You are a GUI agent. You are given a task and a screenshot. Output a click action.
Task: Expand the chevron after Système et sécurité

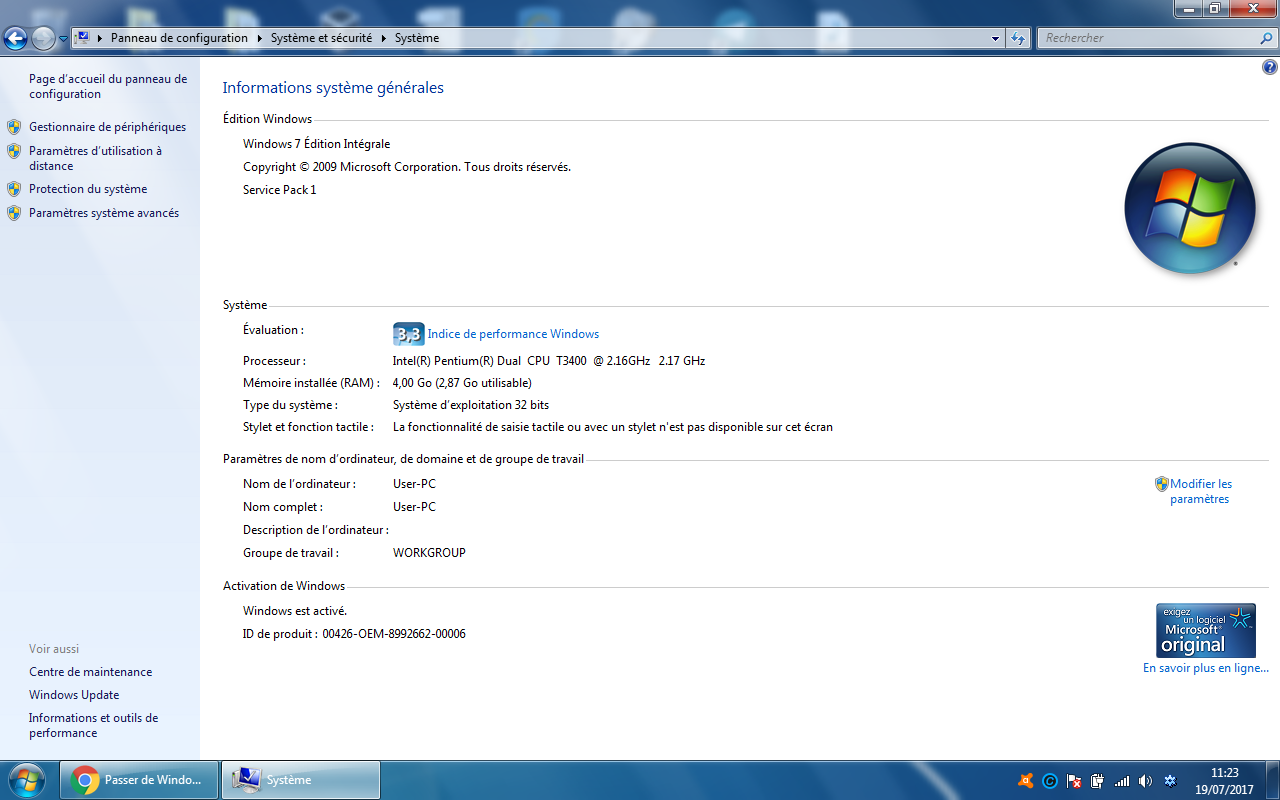383,37
